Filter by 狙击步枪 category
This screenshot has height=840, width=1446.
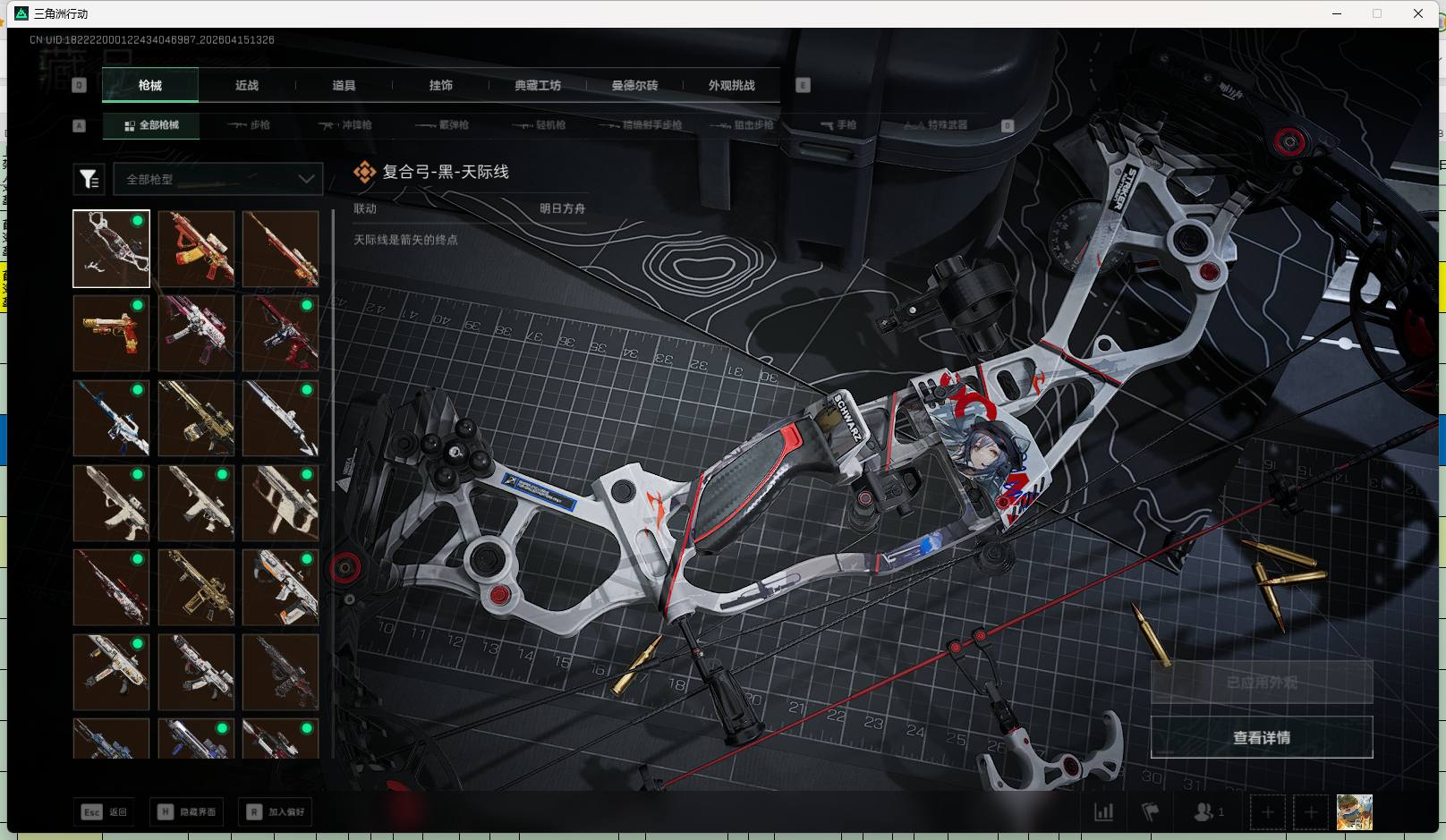742,125
